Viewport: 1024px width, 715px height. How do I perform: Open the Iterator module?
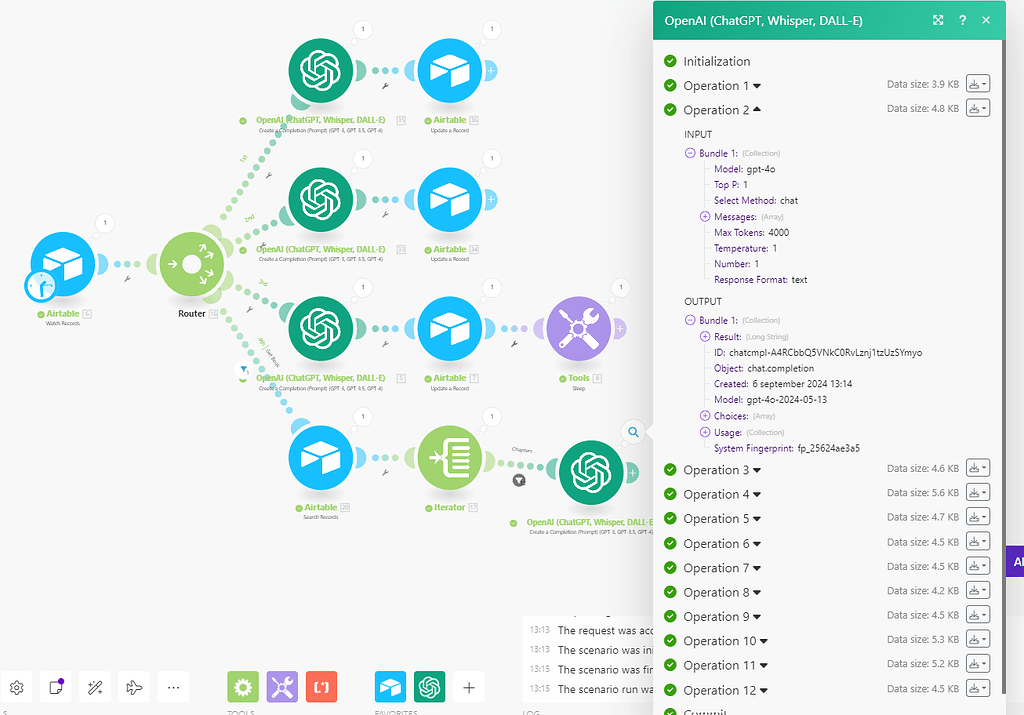click(x=449, y=457)
